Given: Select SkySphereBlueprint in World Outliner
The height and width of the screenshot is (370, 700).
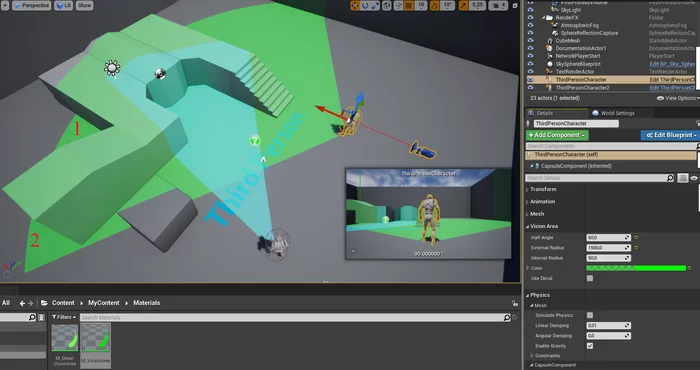Looking at the screenshot, I should click(x=578, y=64).
